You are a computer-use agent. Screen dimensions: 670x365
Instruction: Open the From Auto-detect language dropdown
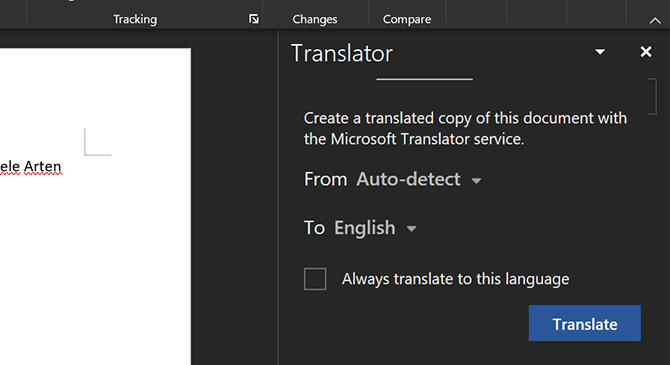click(x=419, y=180)
